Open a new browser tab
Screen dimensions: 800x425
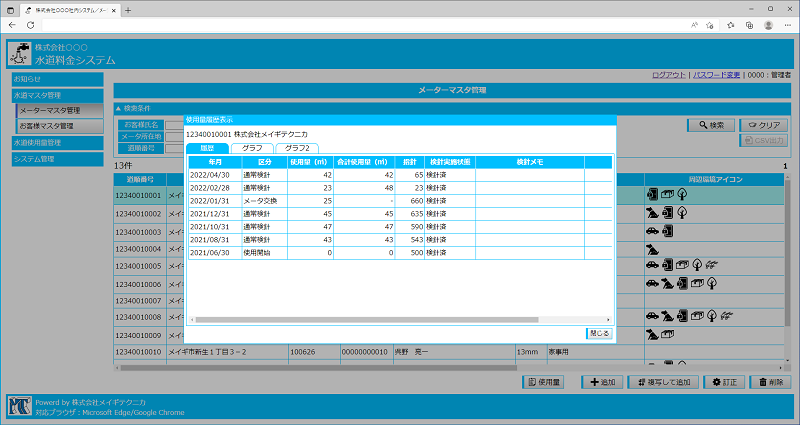(x=128, y=10)
